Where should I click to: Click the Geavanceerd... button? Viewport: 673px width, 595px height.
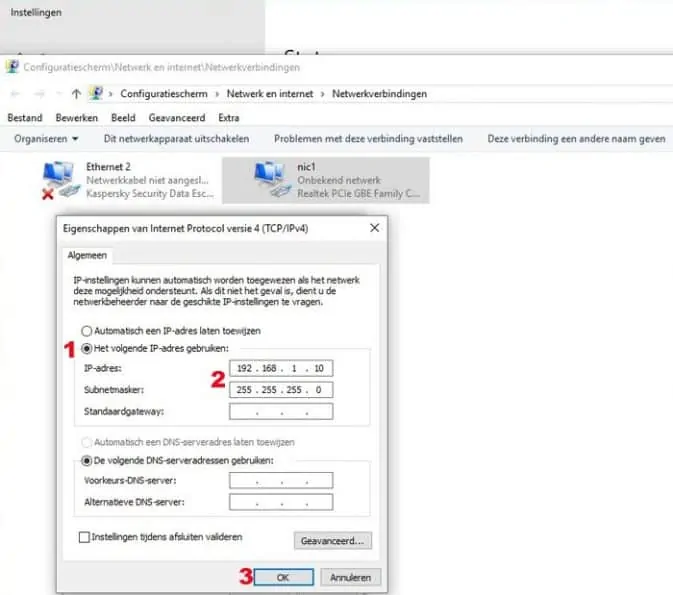pyautogui.click(x=333, y=541)
